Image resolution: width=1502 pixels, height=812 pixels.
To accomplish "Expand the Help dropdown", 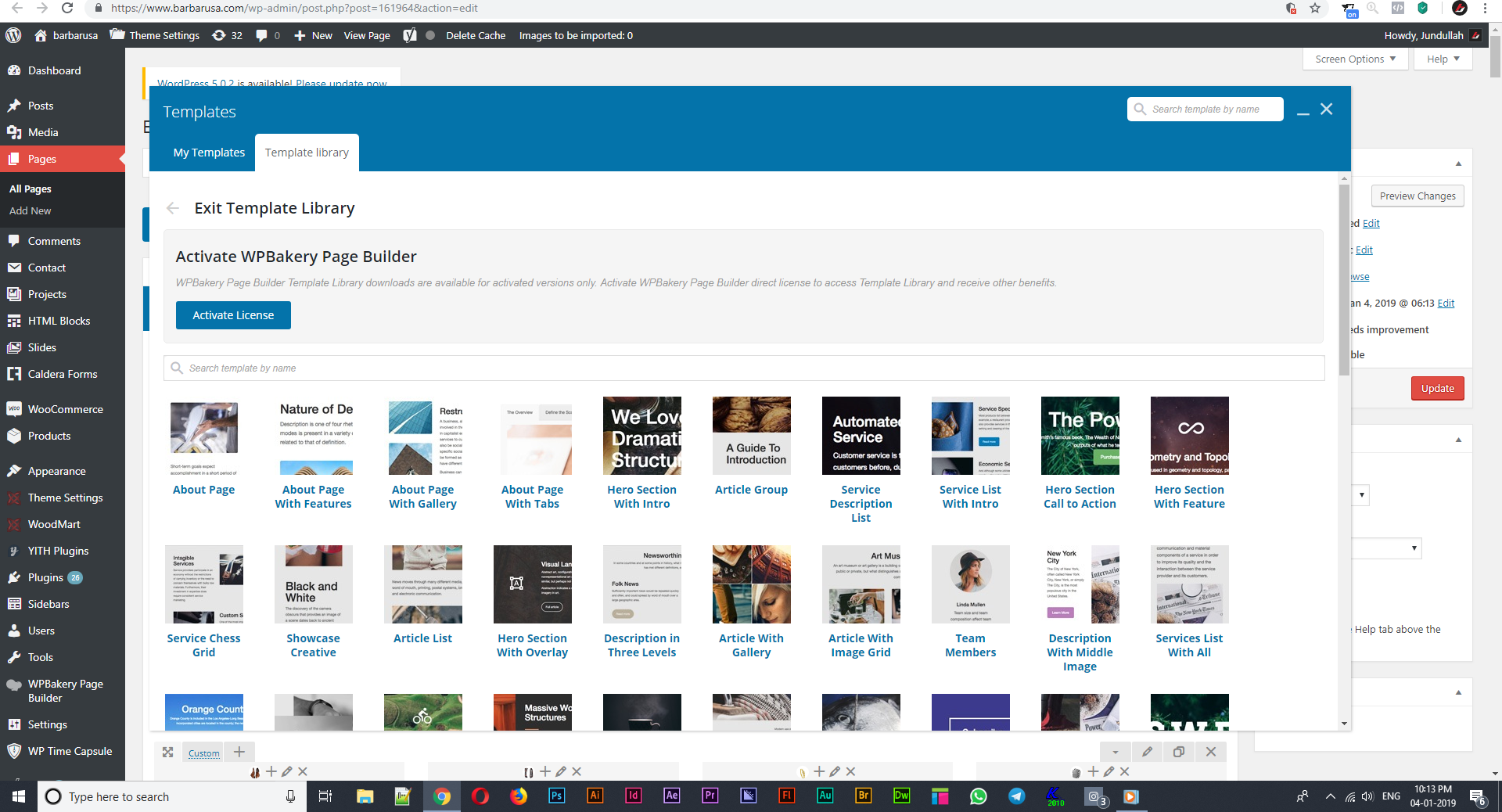I will 1443,59.
